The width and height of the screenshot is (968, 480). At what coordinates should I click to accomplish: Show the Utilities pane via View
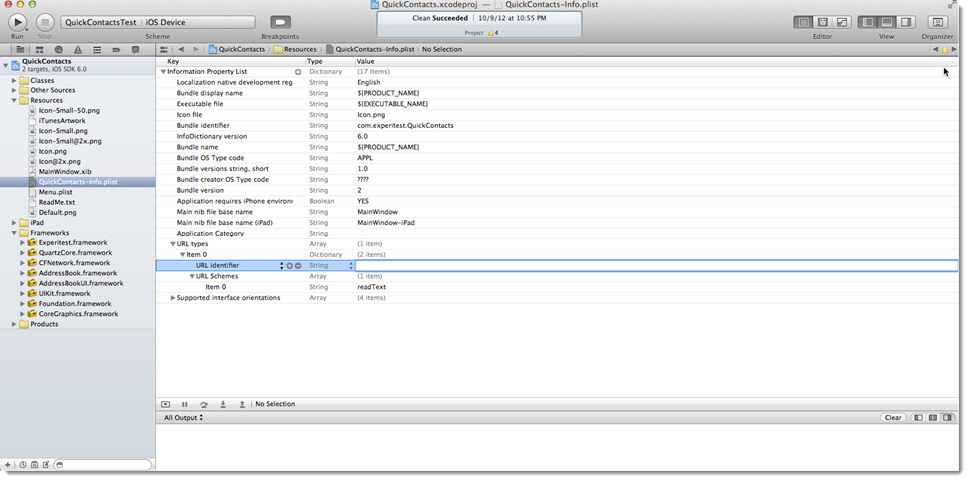coord(905,21)
